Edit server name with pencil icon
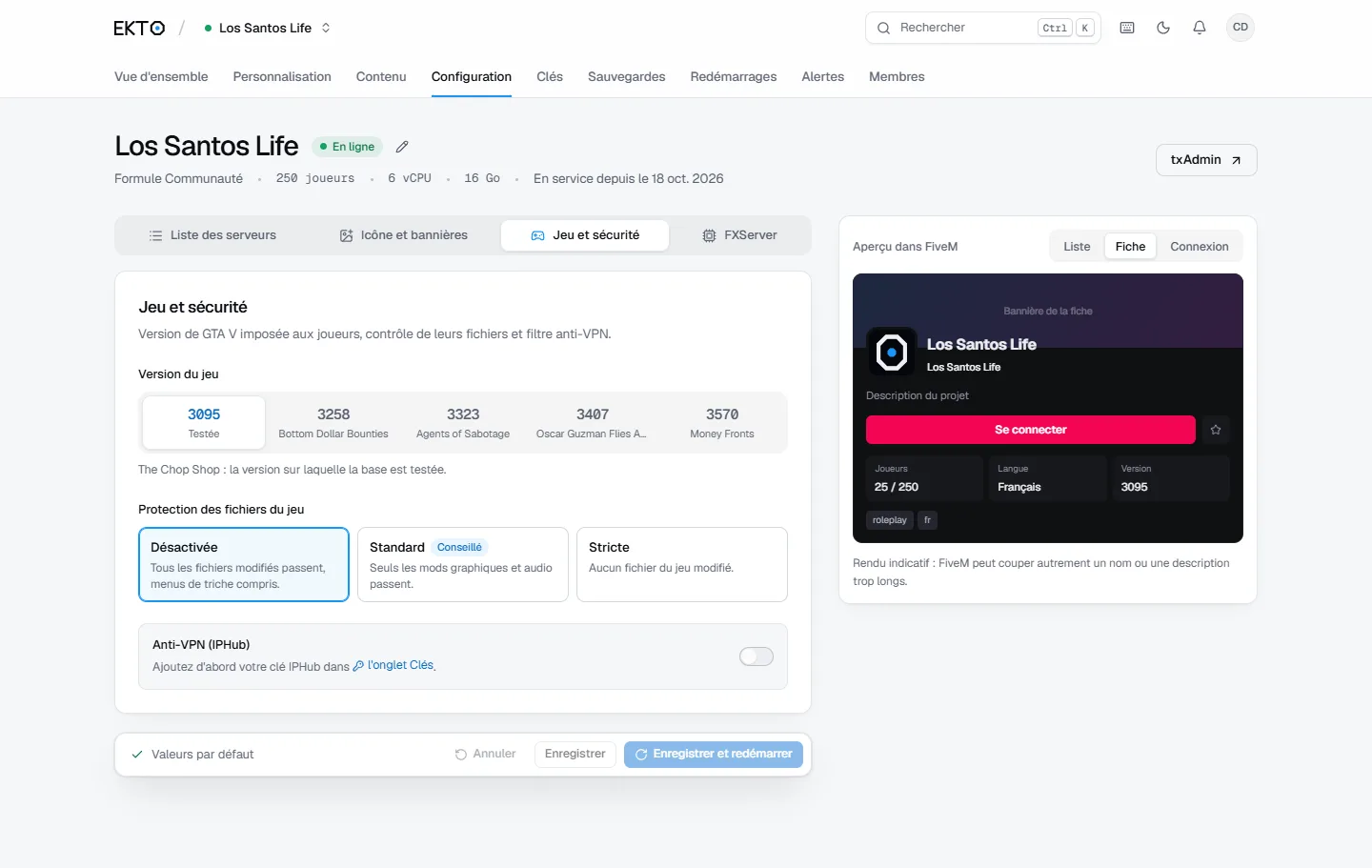Image resolution: width=1372 pixels, height=868 pixels. coord(402,147)
